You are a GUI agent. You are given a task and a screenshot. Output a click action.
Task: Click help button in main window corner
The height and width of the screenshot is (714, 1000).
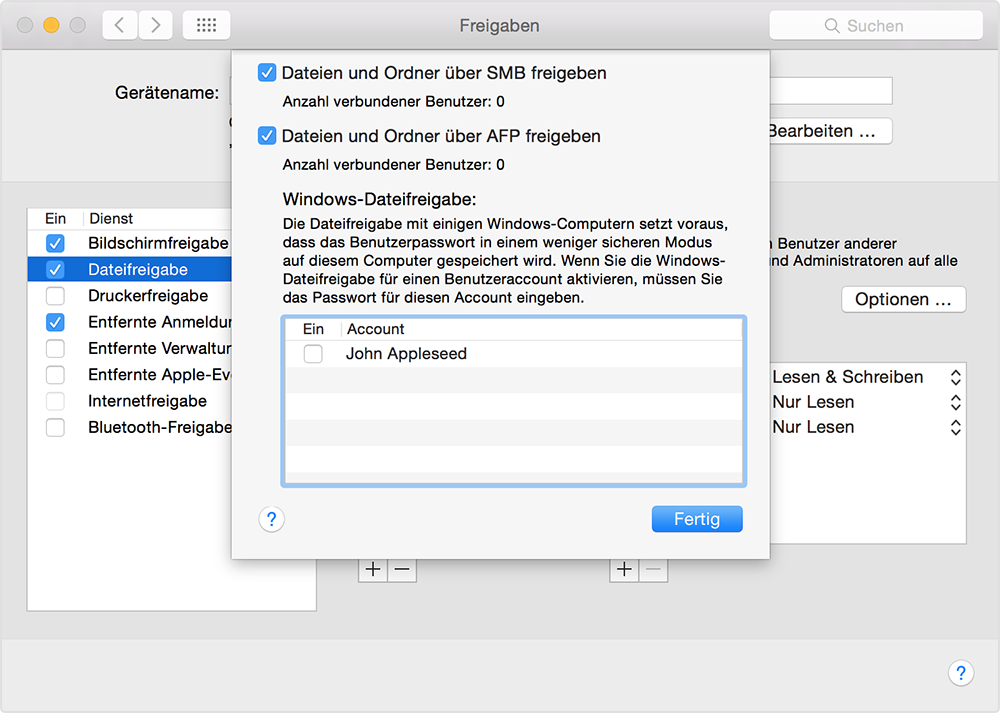click(x=960, y=672)
